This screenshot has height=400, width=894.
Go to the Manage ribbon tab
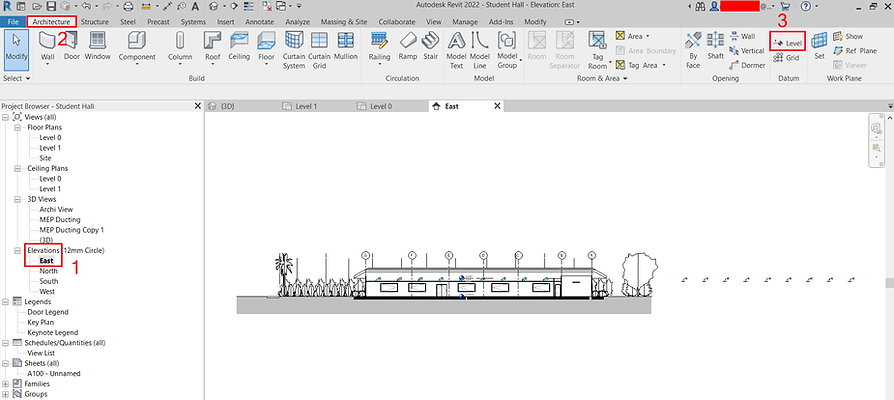click(x=465, y=22)
